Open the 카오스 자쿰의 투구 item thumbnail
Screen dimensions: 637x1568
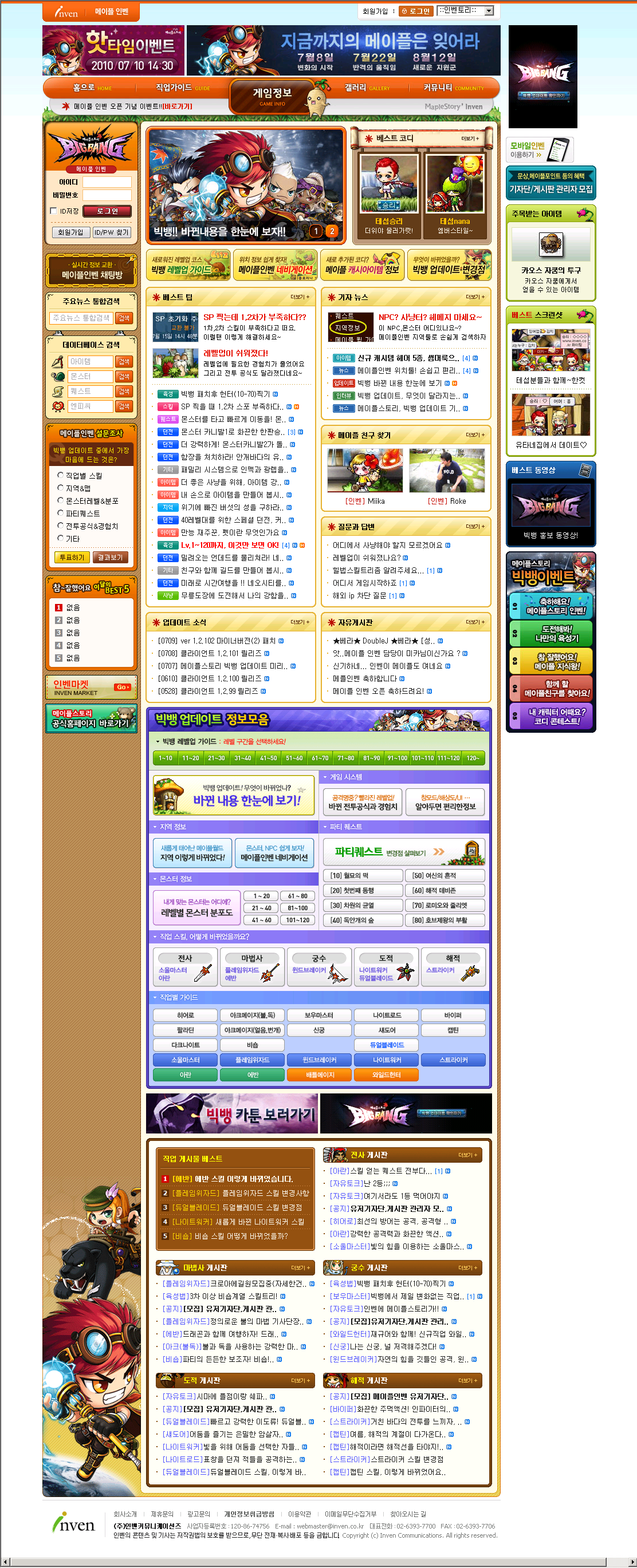pyautogui.click(x=551, y=244)
